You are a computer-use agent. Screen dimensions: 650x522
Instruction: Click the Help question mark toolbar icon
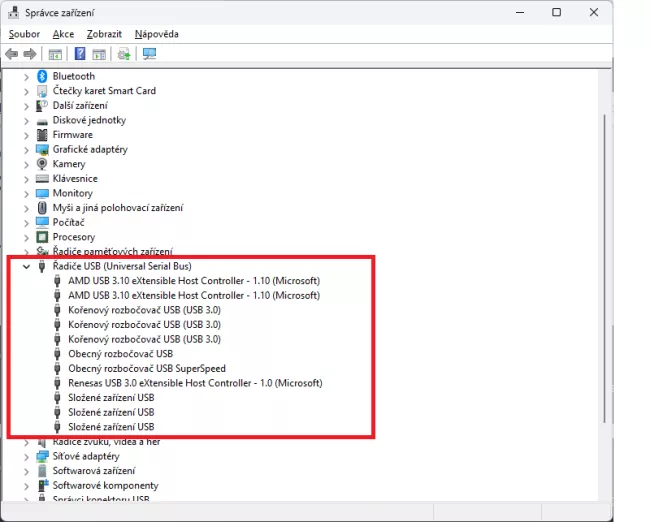pyautogui.click(x=79, y=54)
